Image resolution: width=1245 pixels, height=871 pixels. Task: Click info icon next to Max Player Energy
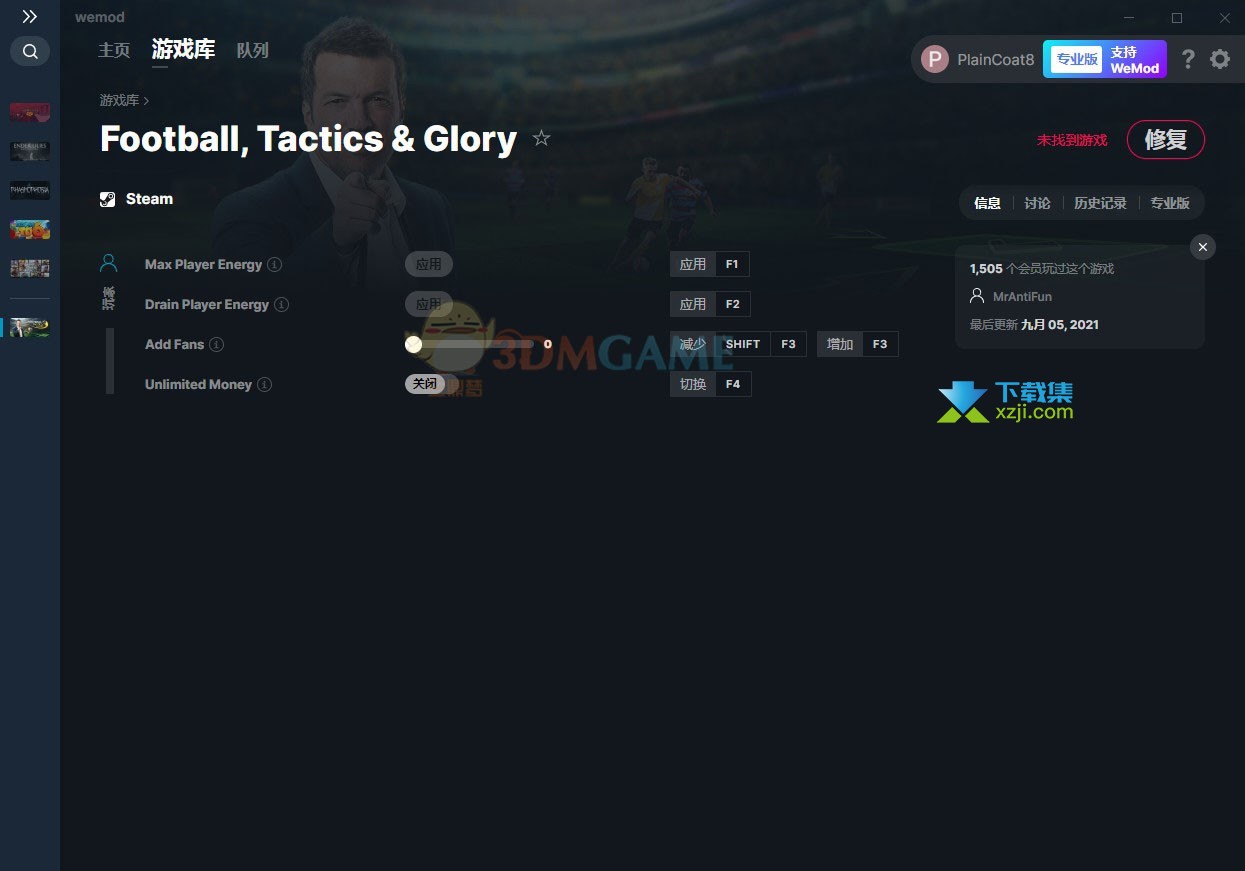tap(275, 265)
